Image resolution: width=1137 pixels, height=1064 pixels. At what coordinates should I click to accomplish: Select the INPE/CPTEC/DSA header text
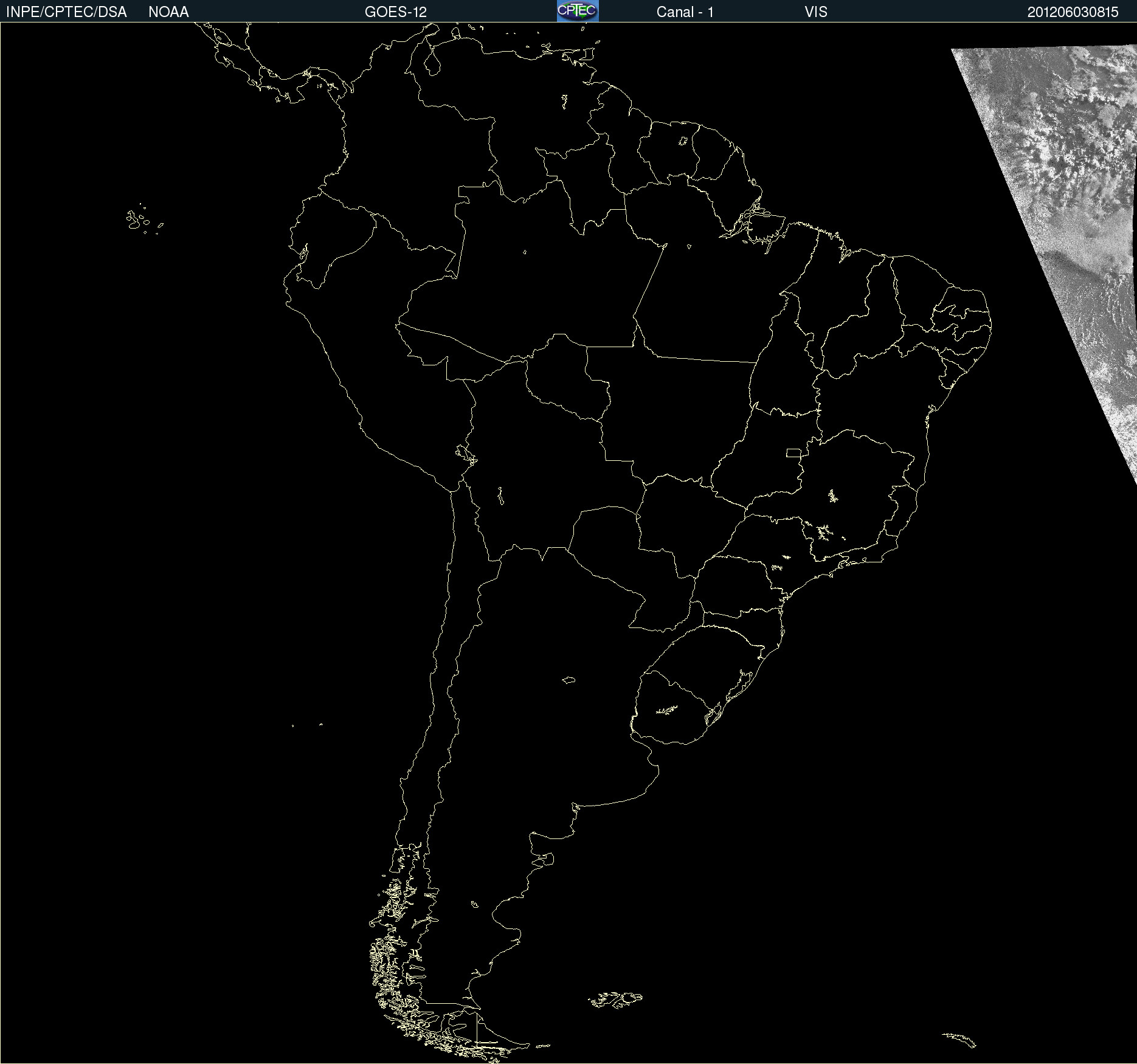coord(66,12)
